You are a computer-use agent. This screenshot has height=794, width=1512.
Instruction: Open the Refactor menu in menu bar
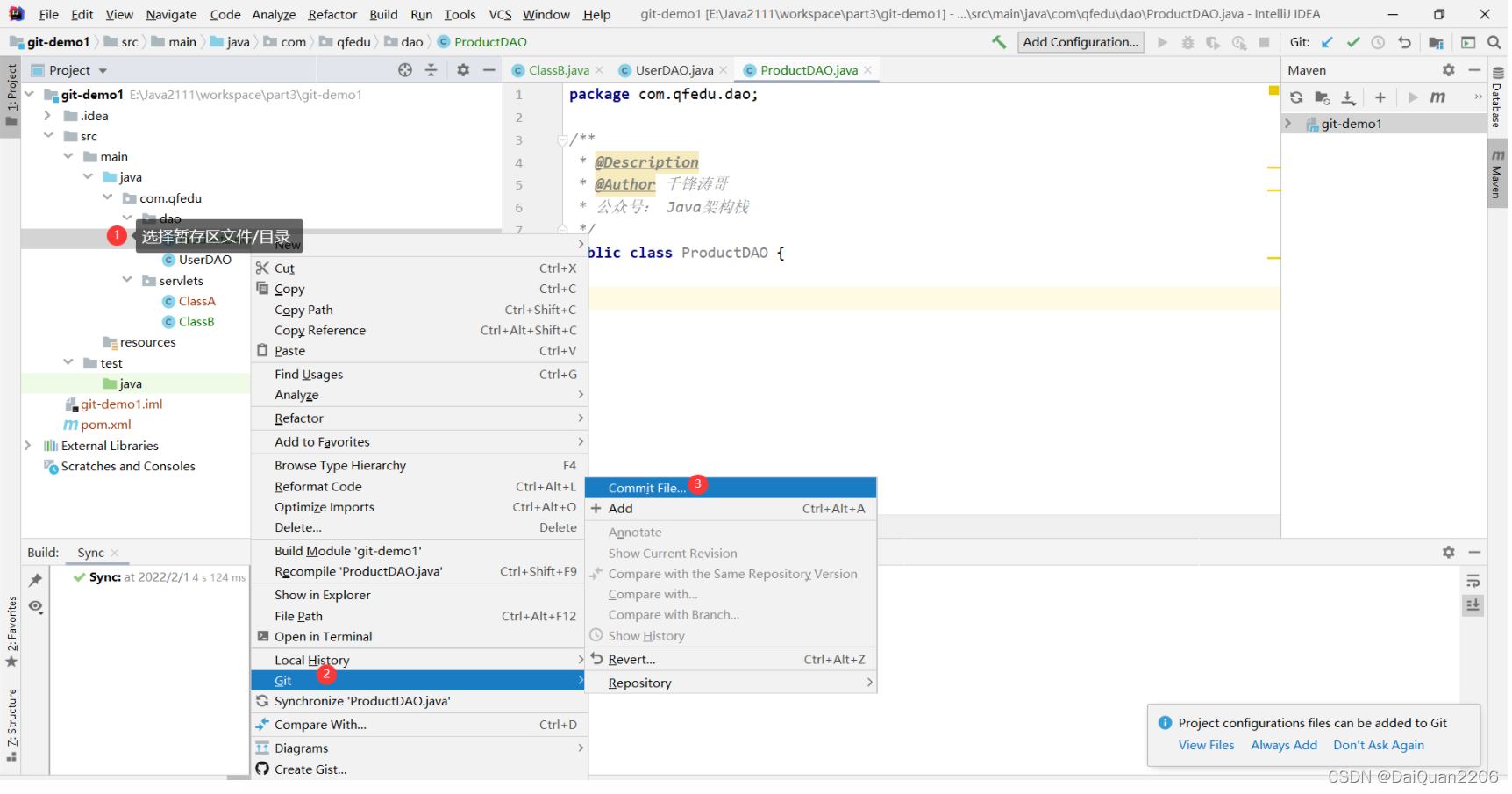[332, 14]
